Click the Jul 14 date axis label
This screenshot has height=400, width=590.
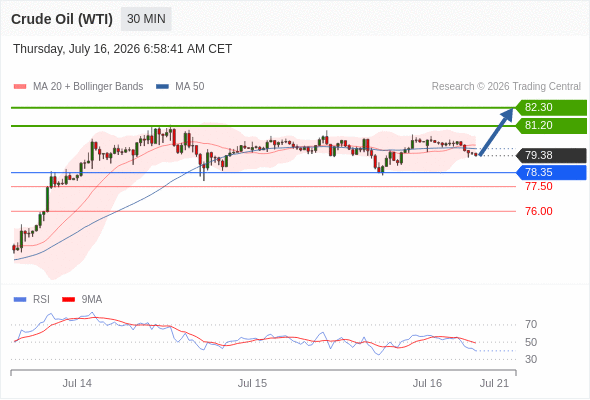[77, 383]
